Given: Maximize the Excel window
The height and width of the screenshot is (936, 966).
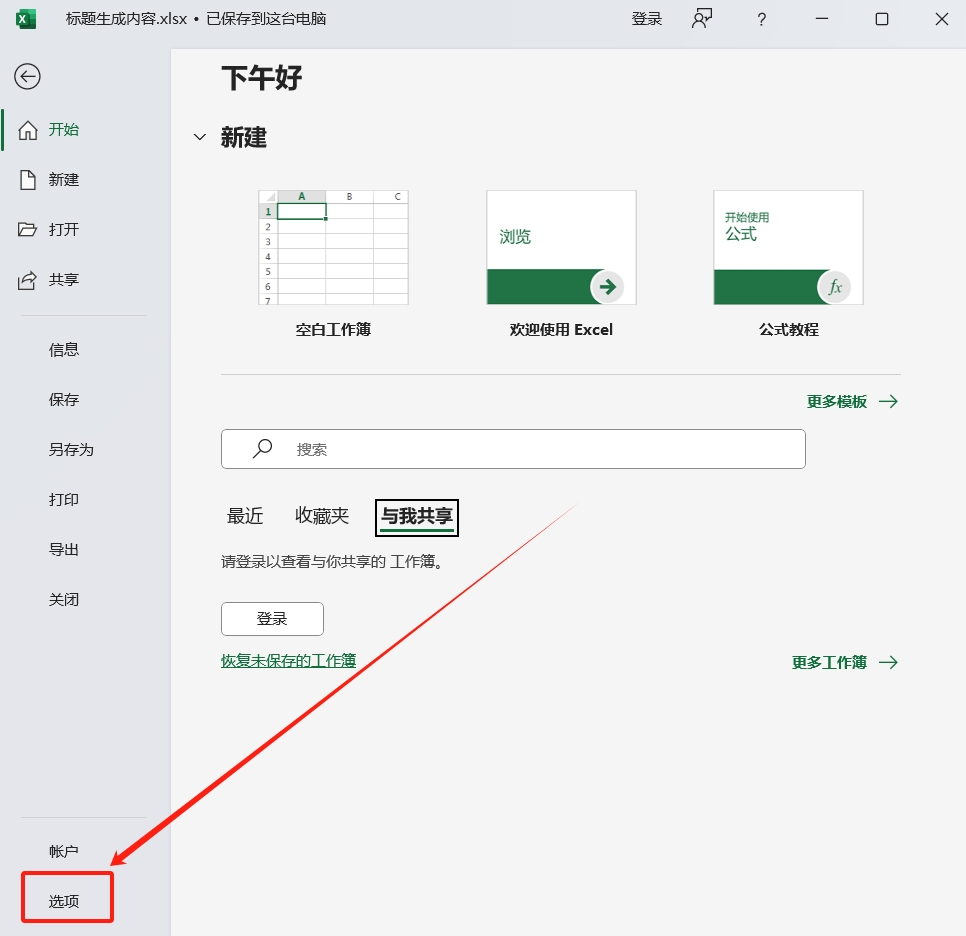Looking at the screenshot, I should coord(882,19).
